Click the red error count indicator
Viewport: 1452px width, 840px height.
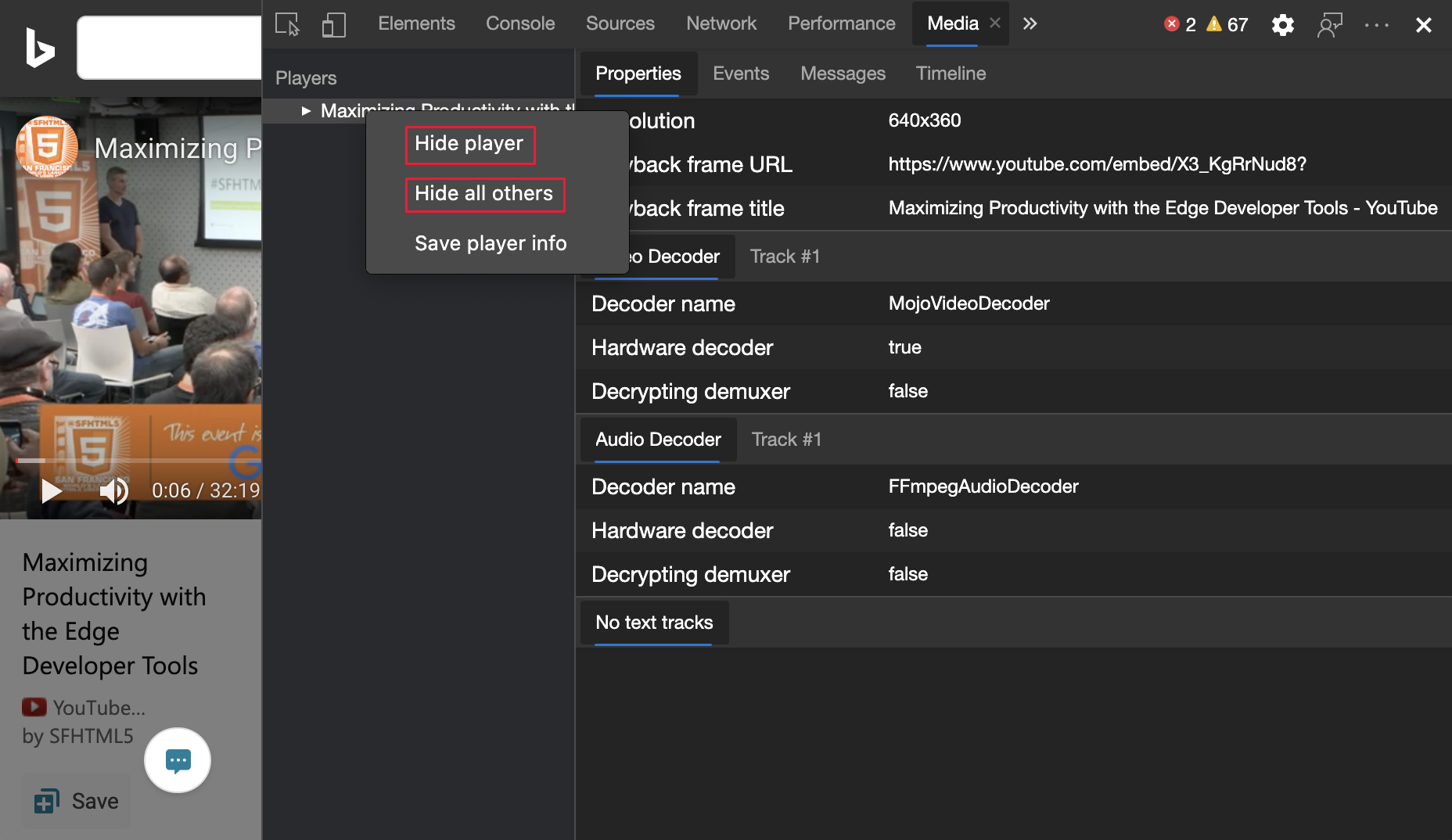pos(1172,24)
